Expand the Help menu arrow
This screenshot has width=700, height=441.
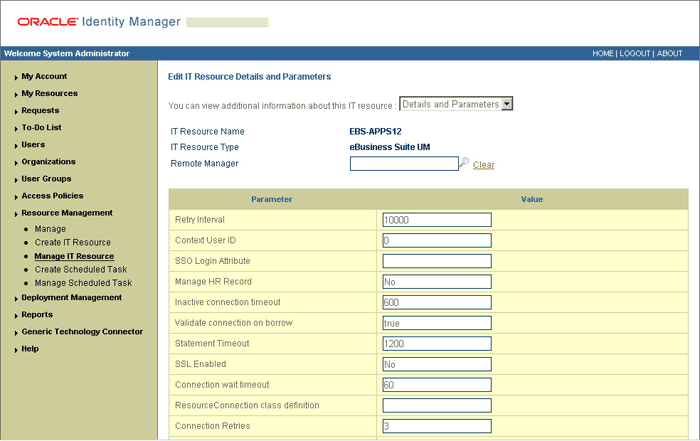[16, 350]
